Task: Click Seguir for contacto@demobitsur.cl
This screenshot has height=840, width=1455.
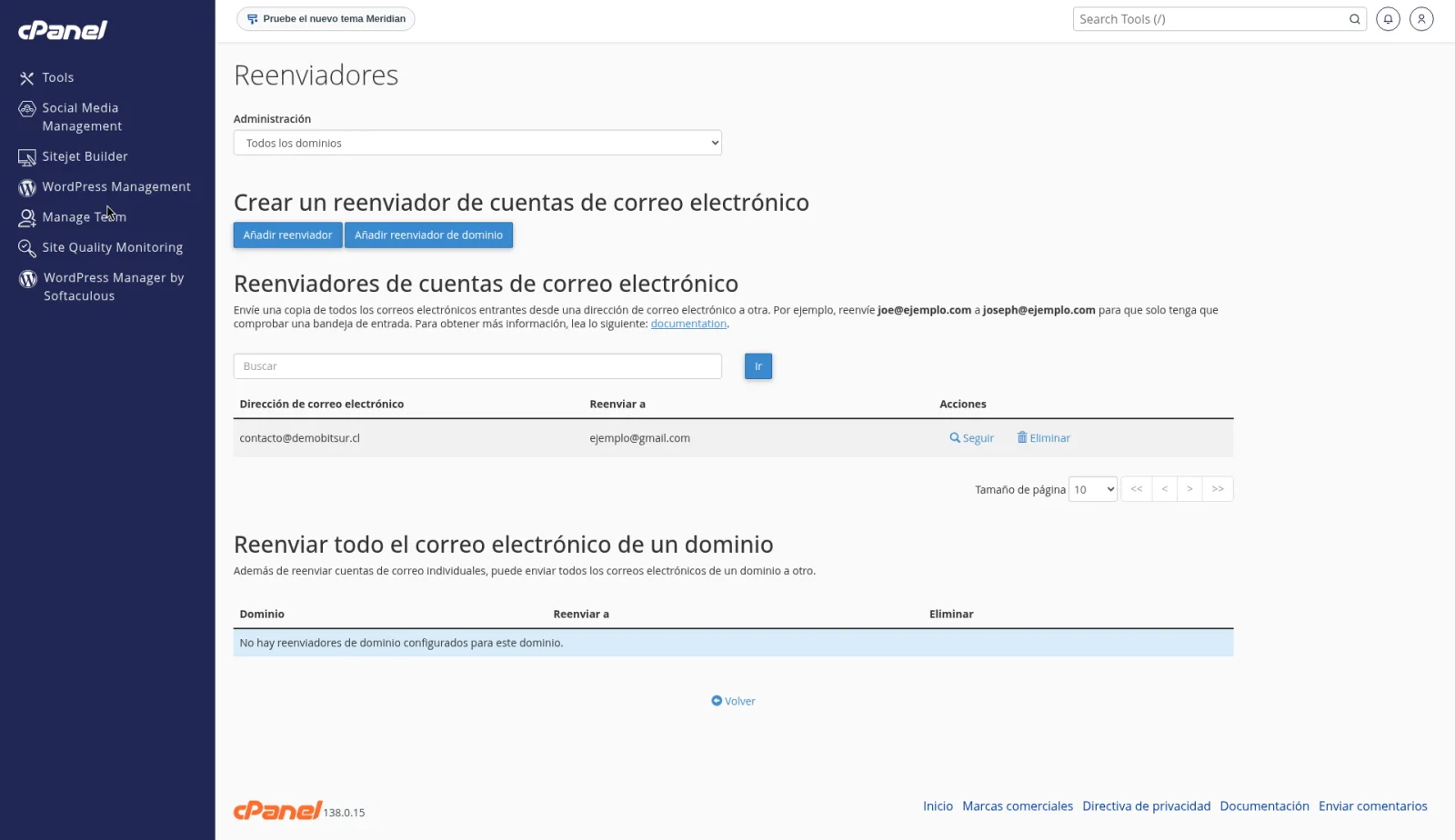Action: coord(972,438)
